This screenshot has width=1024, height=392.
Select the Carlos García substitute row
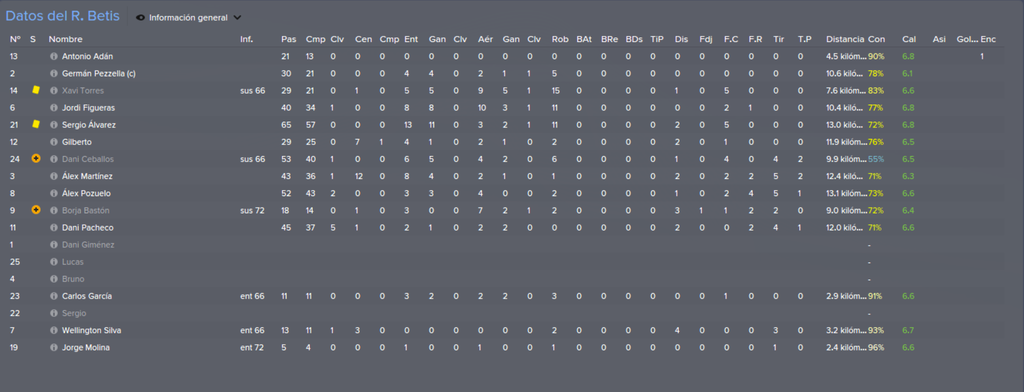pos(512,296)
